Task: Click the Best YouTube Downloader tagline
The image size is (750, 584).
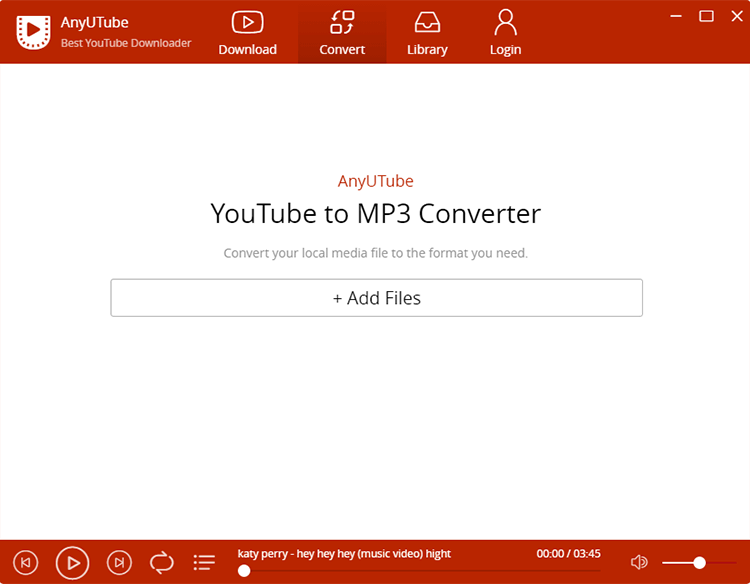Action: (x=126, y=43)
